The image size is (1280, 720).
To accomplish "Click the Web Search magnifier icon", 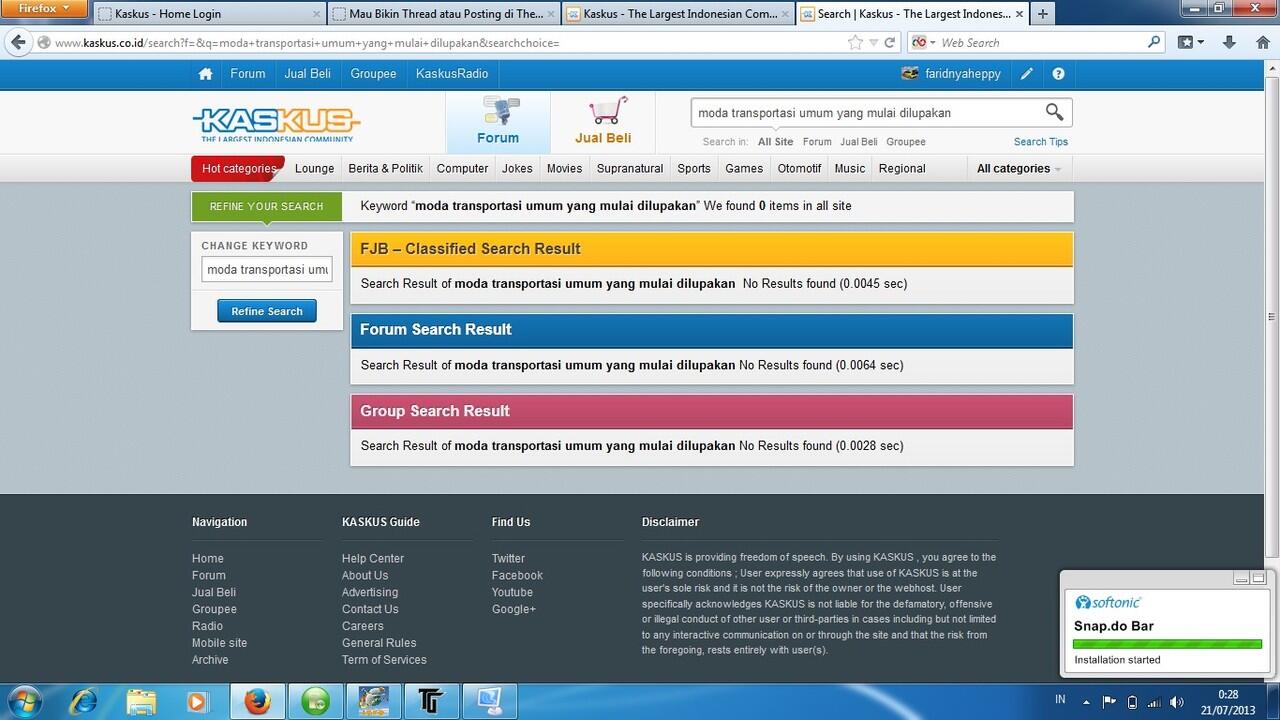I will pos(1155,43).
